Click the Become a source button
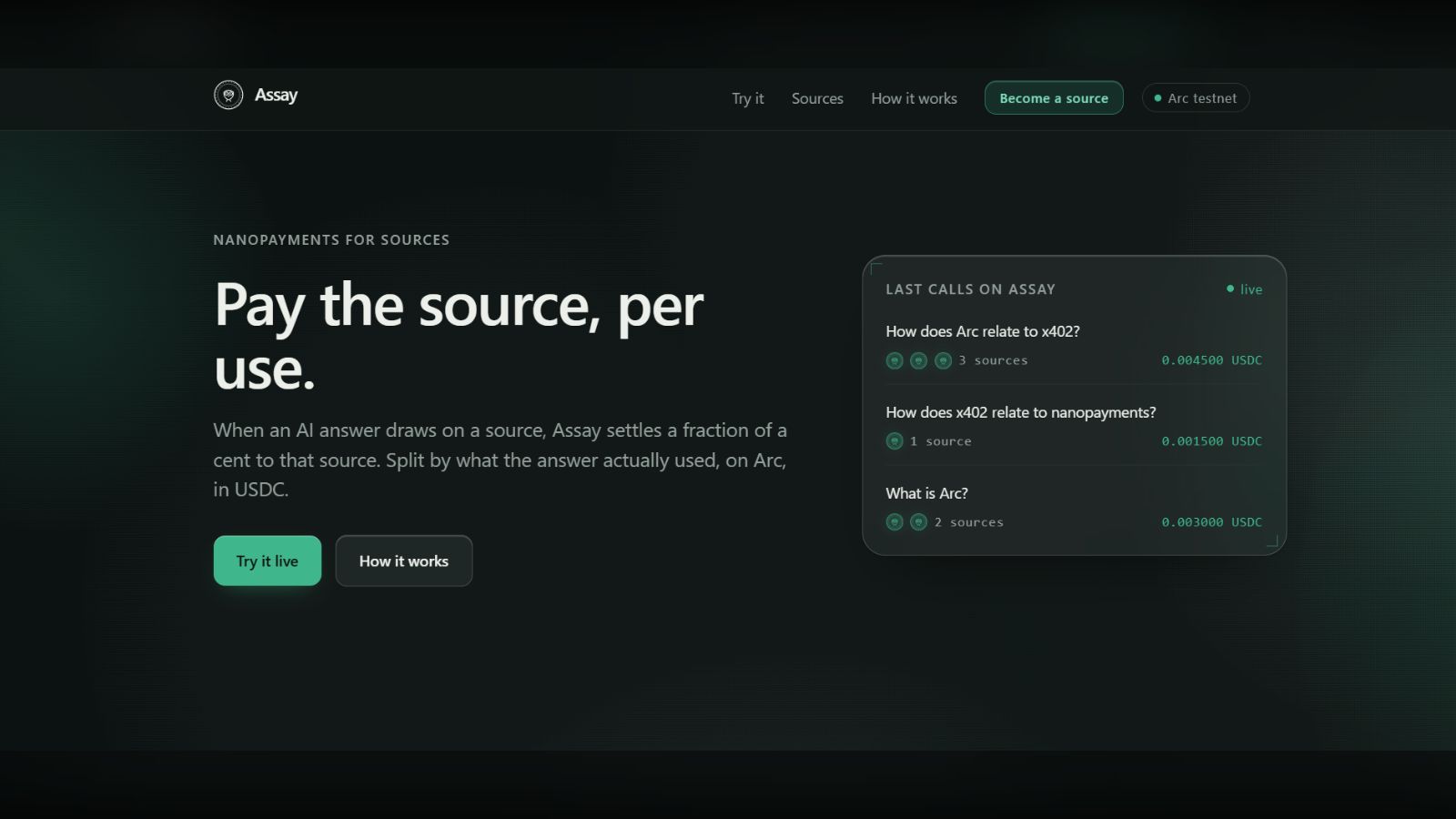The width and height of the screenshot is (1456, 819). (1054, 98)
